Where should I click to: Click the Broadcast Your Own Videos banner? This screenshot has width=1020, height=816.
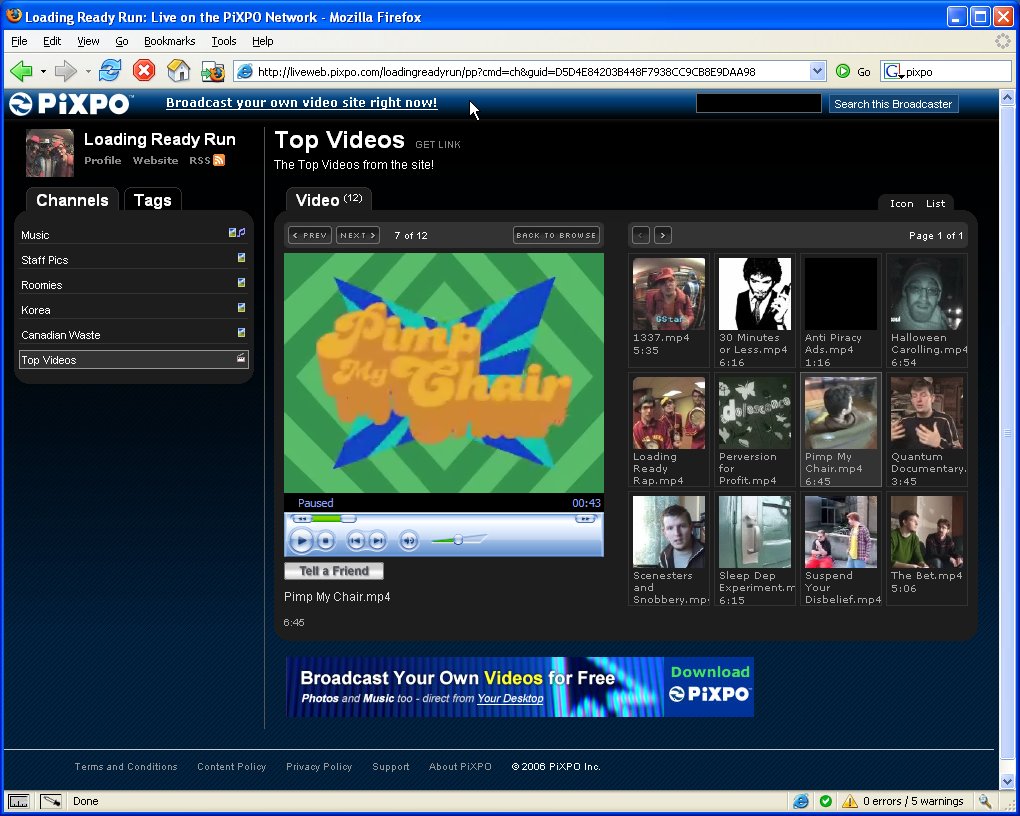click(x=519, y=687)
